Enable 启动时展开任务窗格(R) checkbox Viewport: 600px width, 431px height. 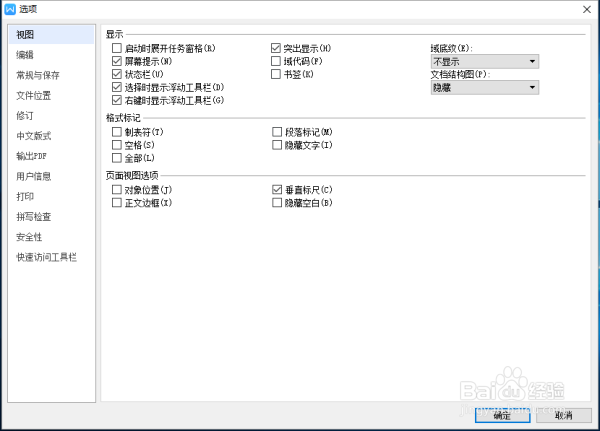click(117, 48)
